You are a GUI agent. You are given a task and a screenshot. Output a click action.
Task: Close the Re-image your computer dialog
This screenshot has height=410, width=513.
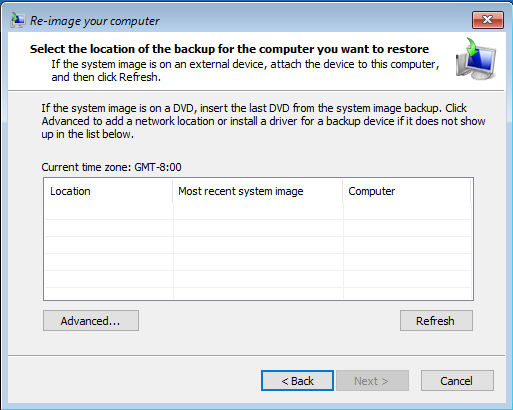[x=487, y=20]
